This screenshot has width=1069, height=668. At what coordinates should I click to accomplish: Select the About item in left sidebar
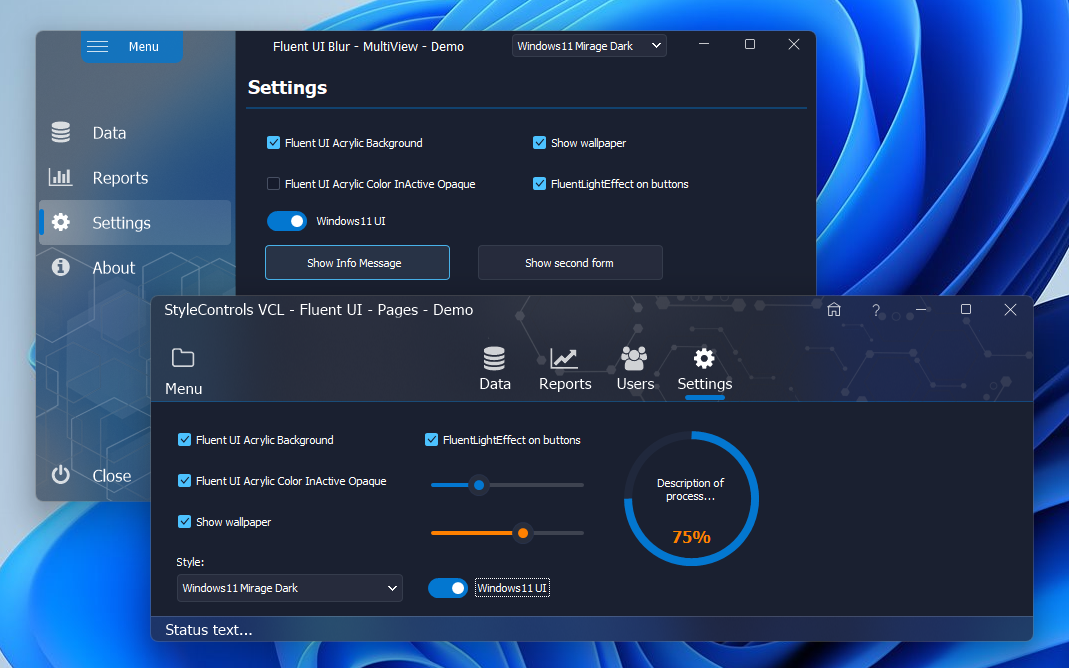[135, 267]
